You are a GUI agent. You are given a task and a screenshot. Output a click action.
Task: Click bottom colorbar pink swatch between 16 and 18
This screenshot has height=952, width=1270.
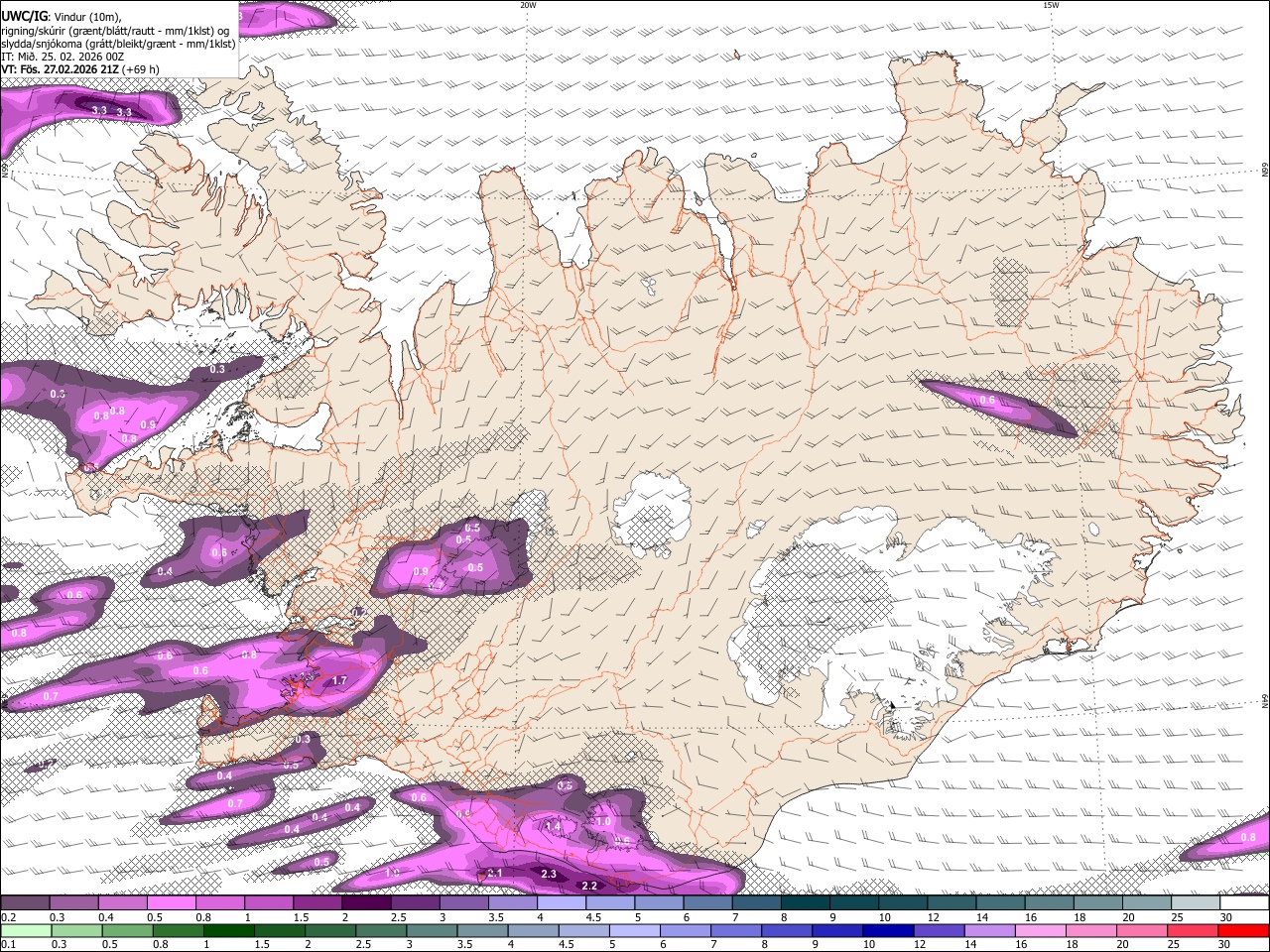coord(1042,930)
